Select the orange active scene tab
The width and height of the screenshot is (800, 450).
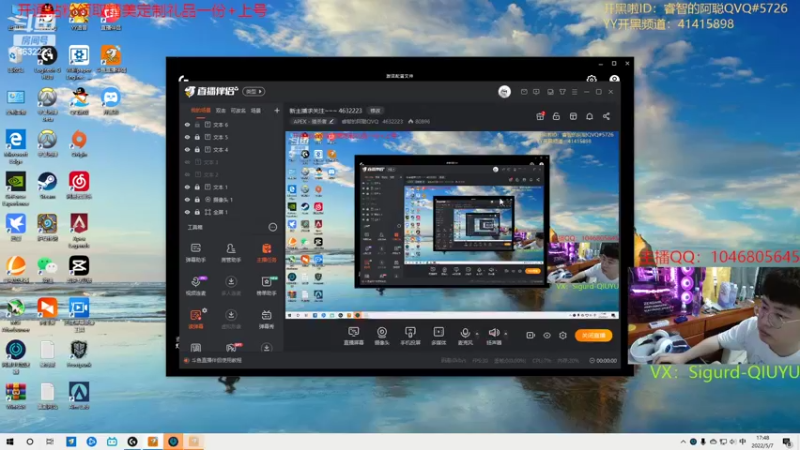201,110
